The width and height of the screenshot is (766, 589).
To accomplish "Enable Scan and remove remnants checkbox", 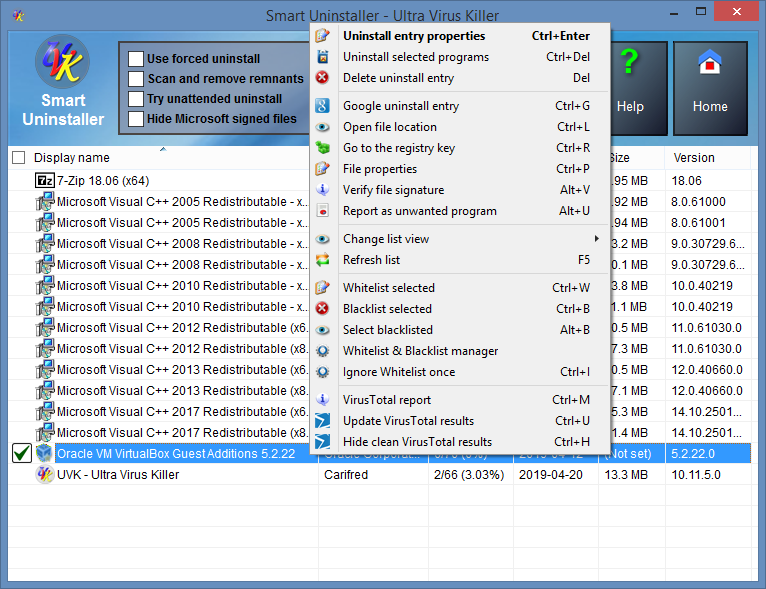I will [x=136, y=79].
